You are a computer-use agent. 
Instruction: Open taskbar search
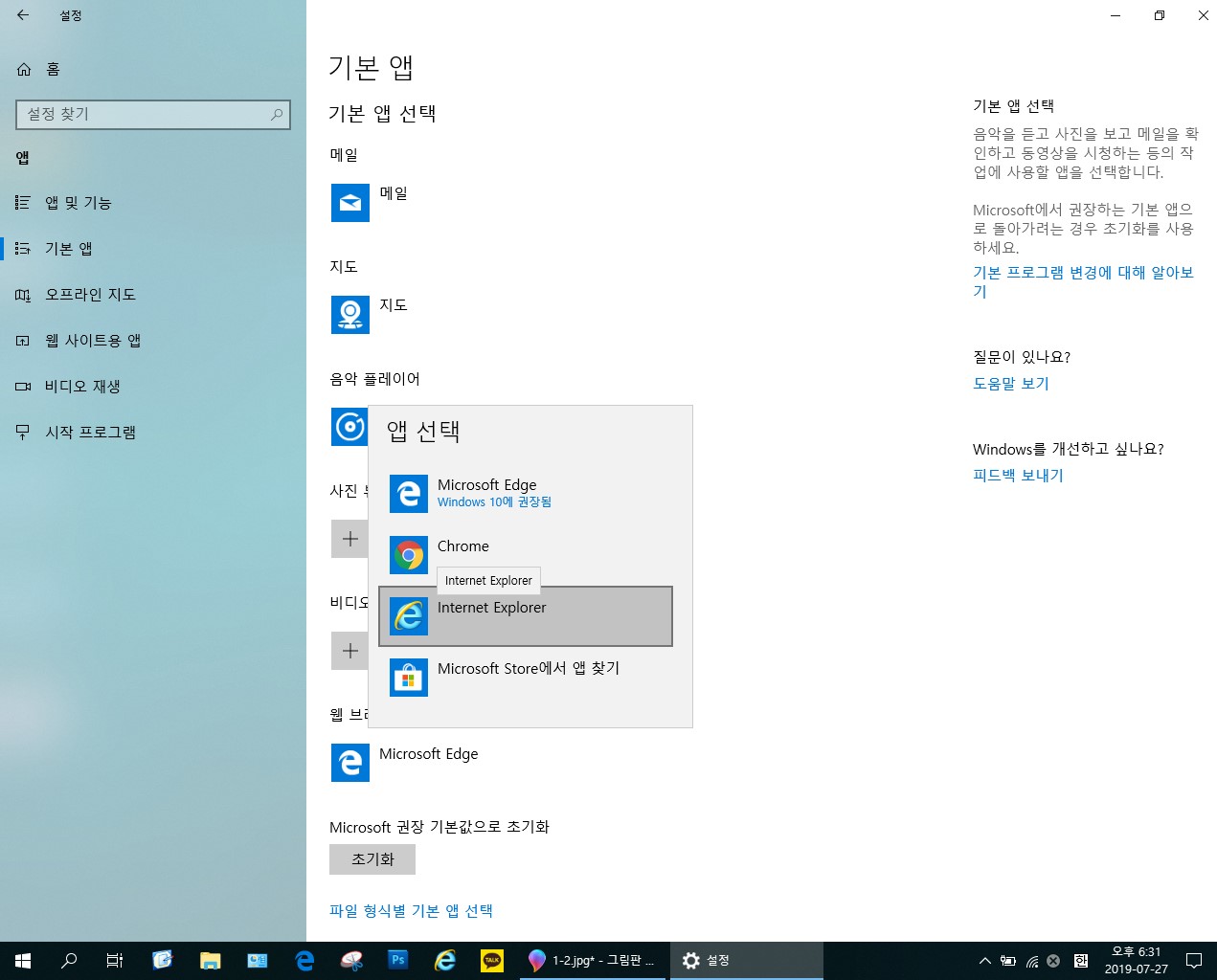coord(69,961)
